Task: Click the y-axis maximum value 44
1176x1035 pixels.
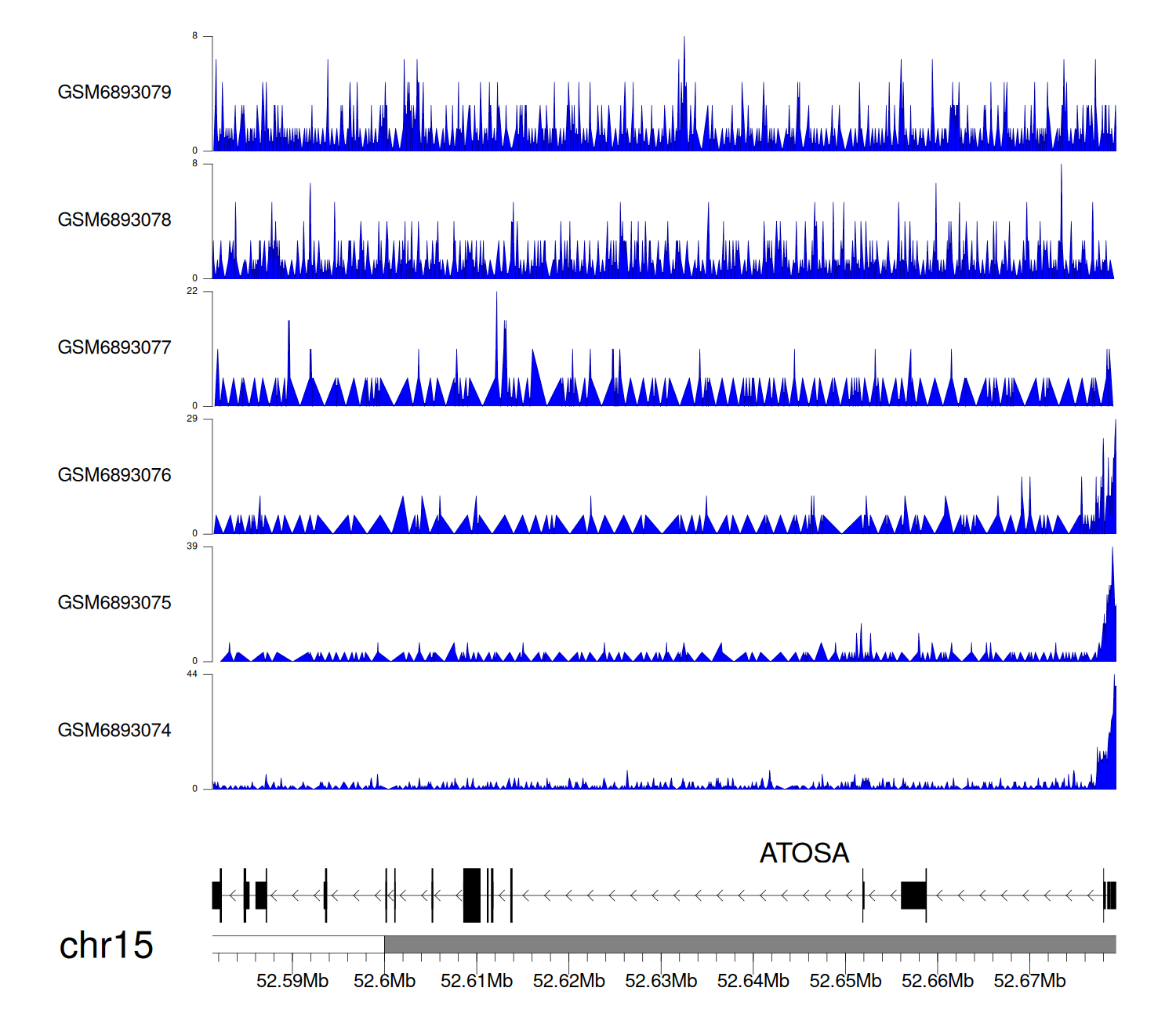Action: 192,674
